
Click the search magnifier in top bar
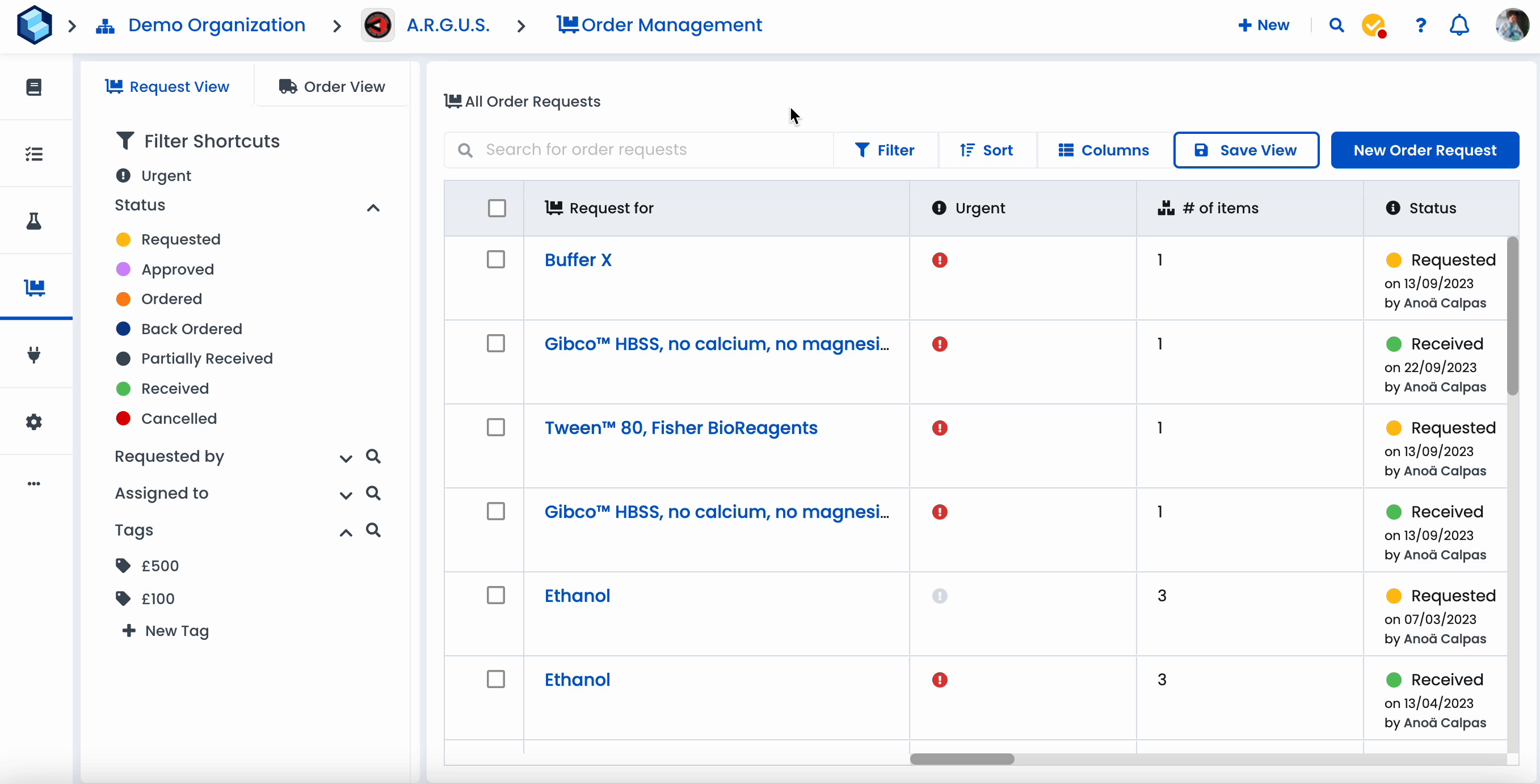pos(1337,25)
